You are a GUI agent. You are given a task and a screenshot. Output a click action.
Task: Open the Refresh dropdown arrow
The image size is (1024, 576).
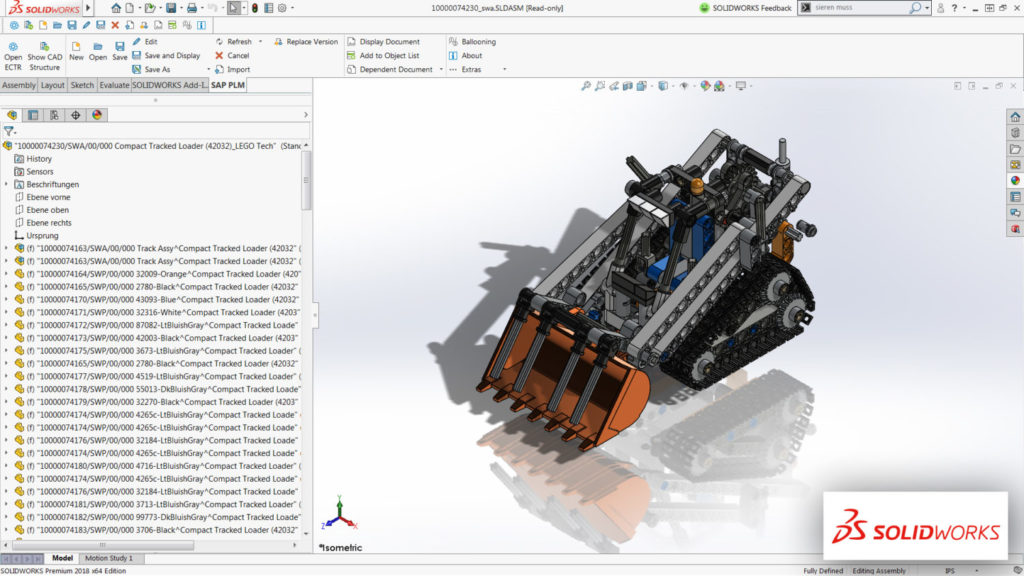tap(261, 41)
